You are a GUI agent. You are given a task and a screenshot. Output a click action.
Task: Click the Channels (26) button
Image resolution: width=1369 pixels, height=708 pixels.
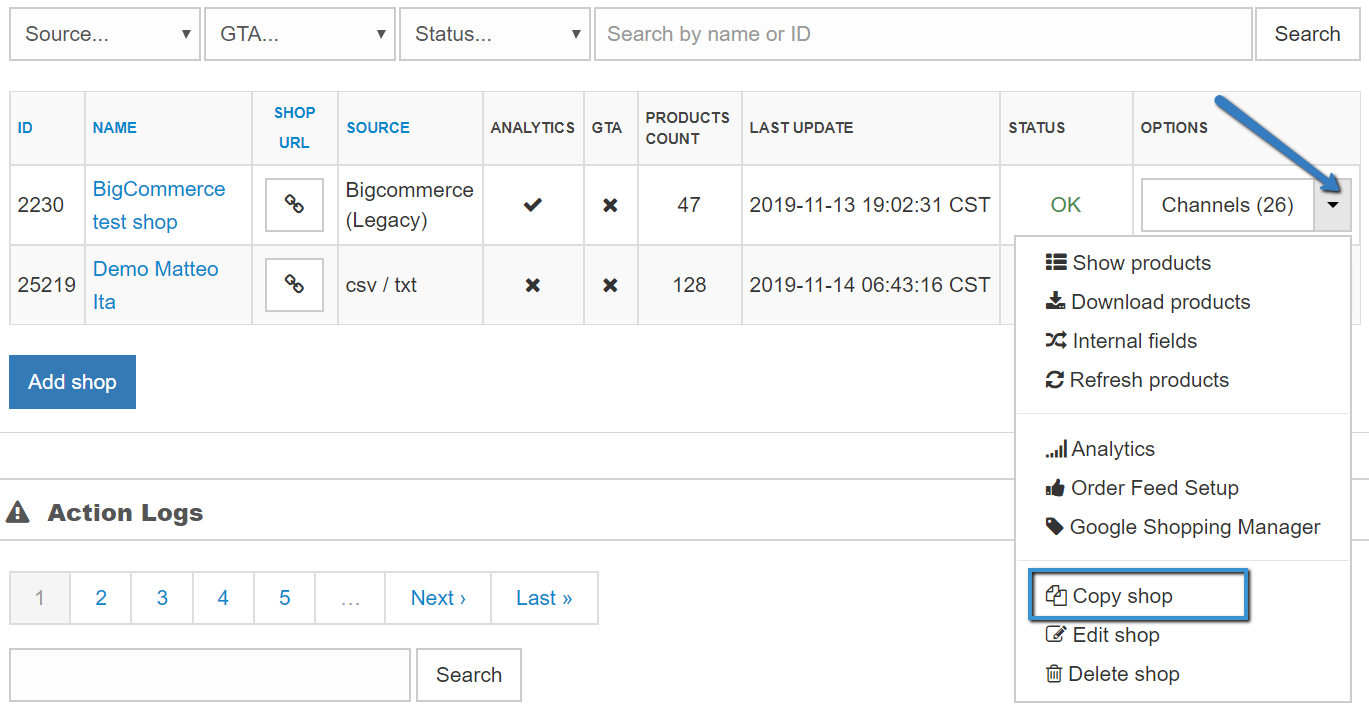coord(1228,205)
